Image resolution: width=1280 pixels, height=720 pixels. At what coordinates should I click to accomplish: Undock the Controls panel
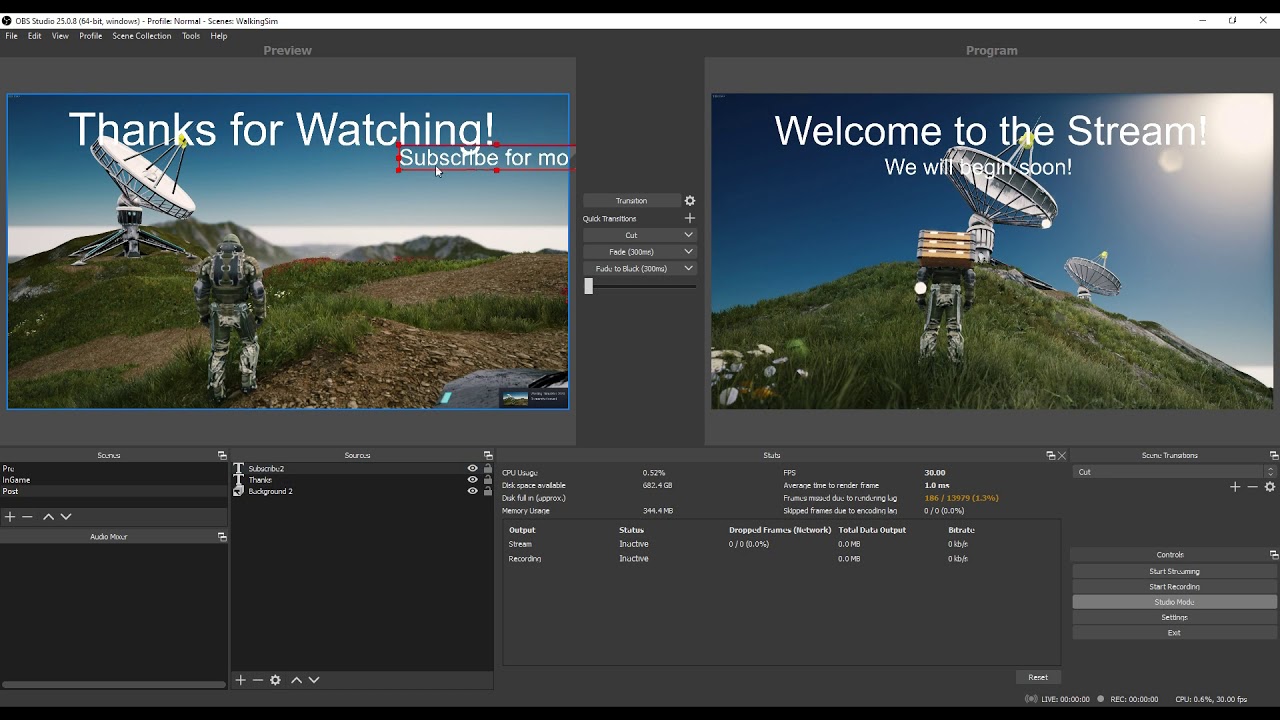pyautogui.click(x=1273, y=554)
